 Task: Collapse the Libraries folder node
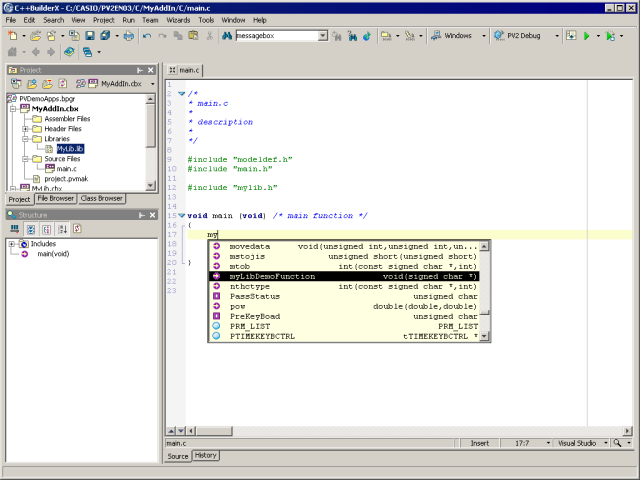[x=25, y=139]
